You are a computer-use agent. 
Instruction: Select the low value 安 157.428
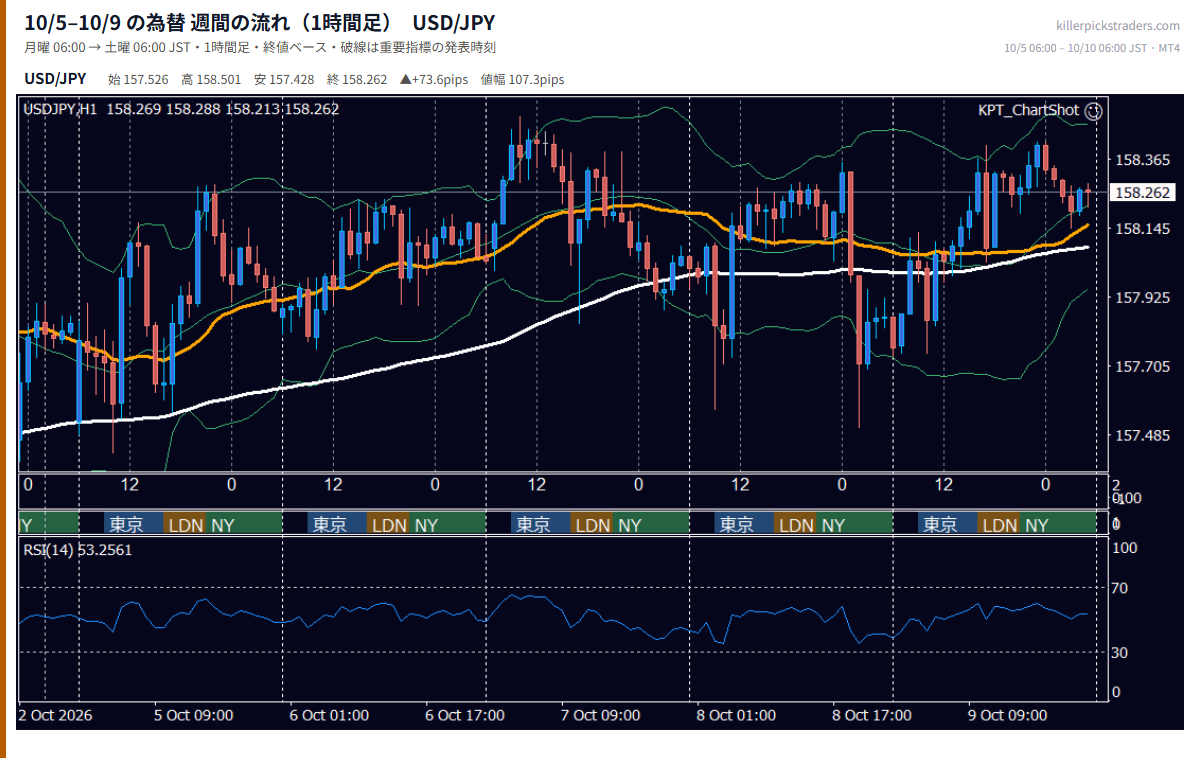[285, 80]
